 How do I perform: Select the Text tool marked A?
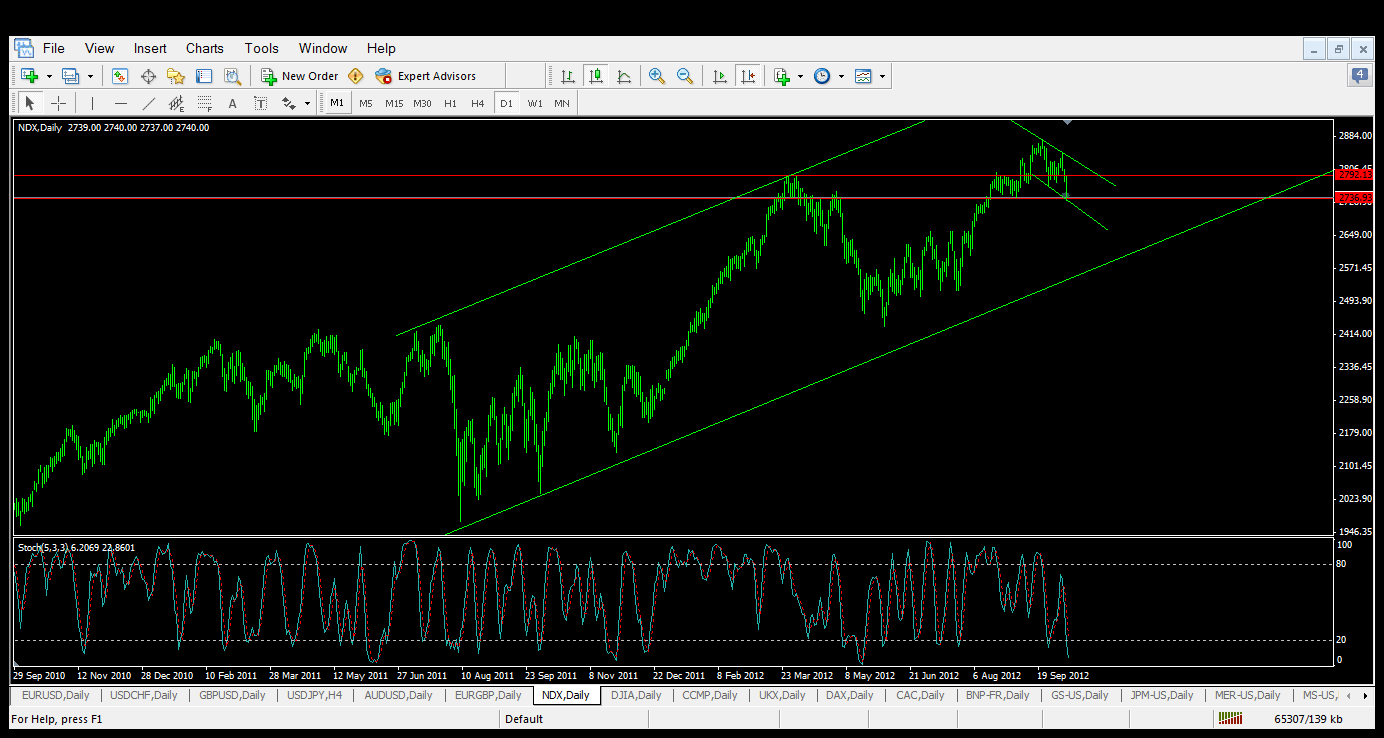233,103
